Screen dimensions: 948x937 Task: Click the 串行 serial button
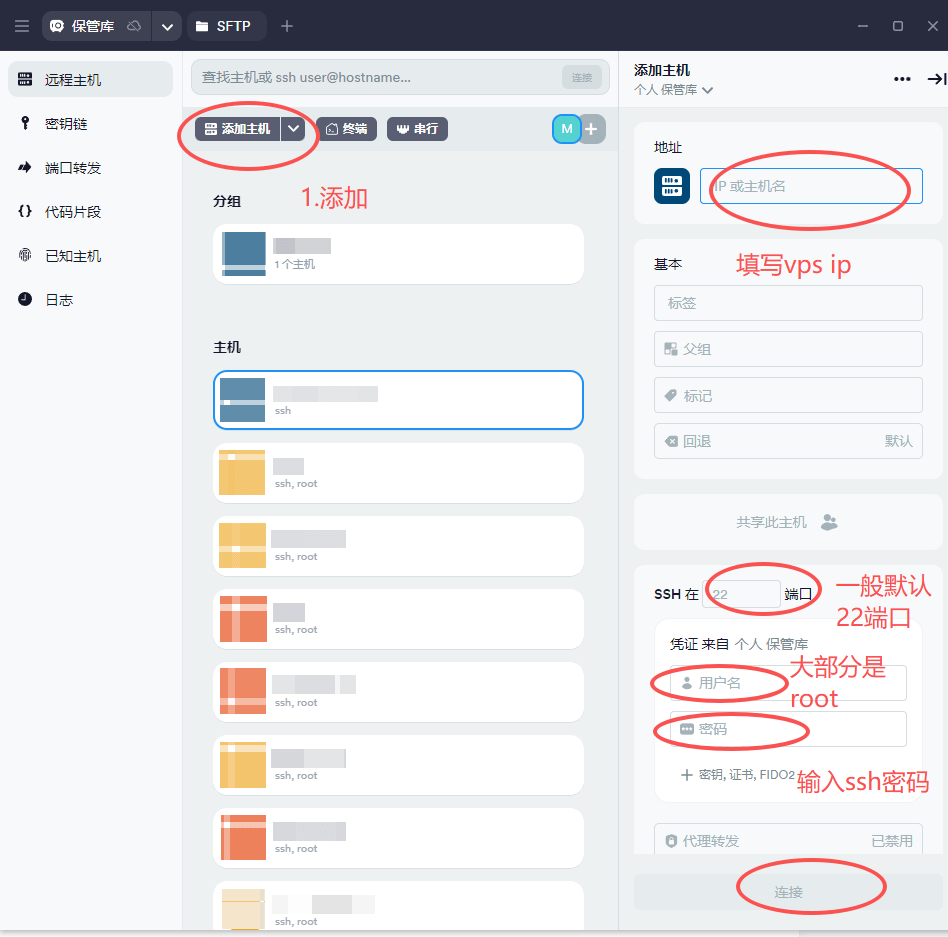(x=417, y=129)
